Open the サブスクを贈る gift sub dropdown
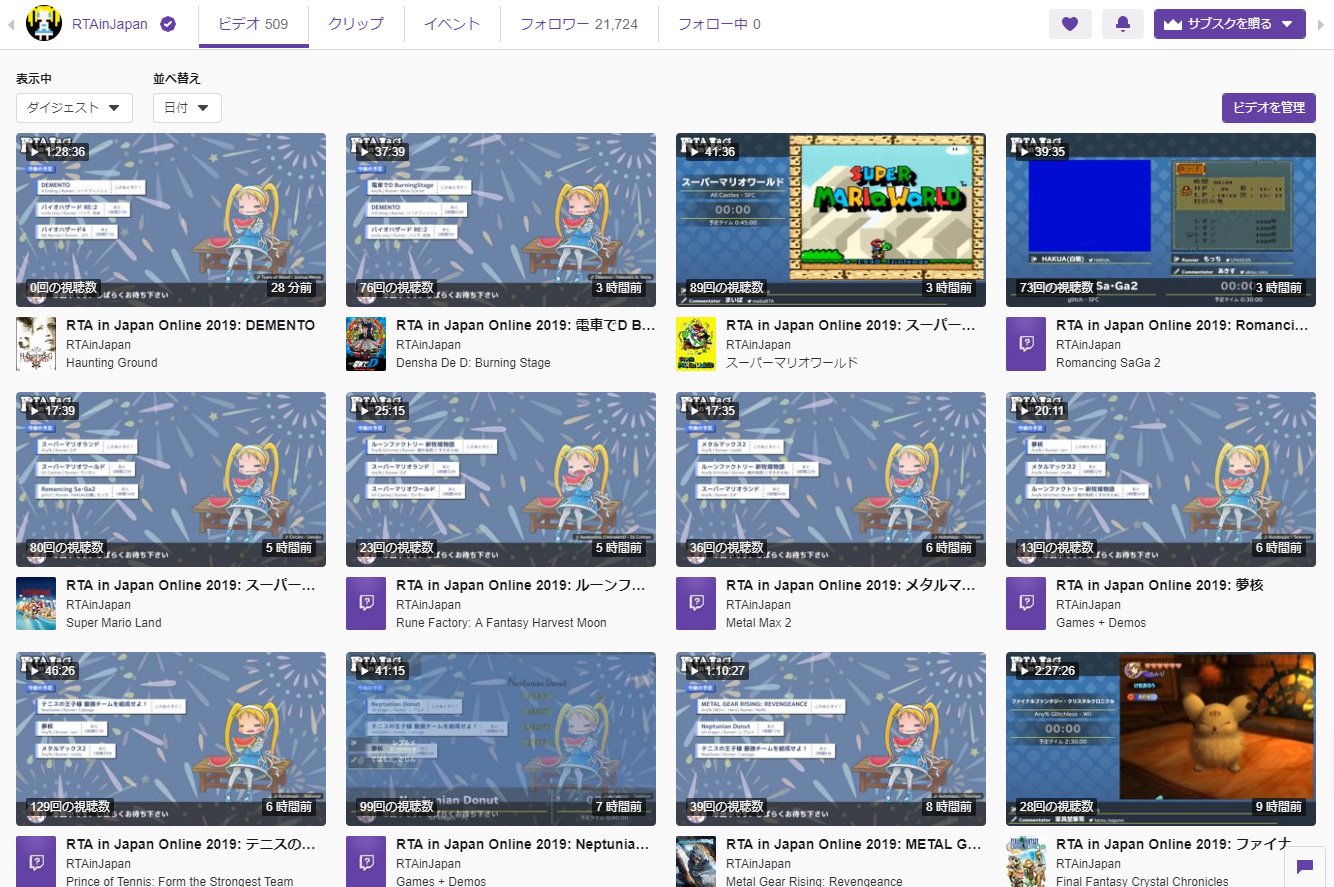 (x=1229, y=24)
